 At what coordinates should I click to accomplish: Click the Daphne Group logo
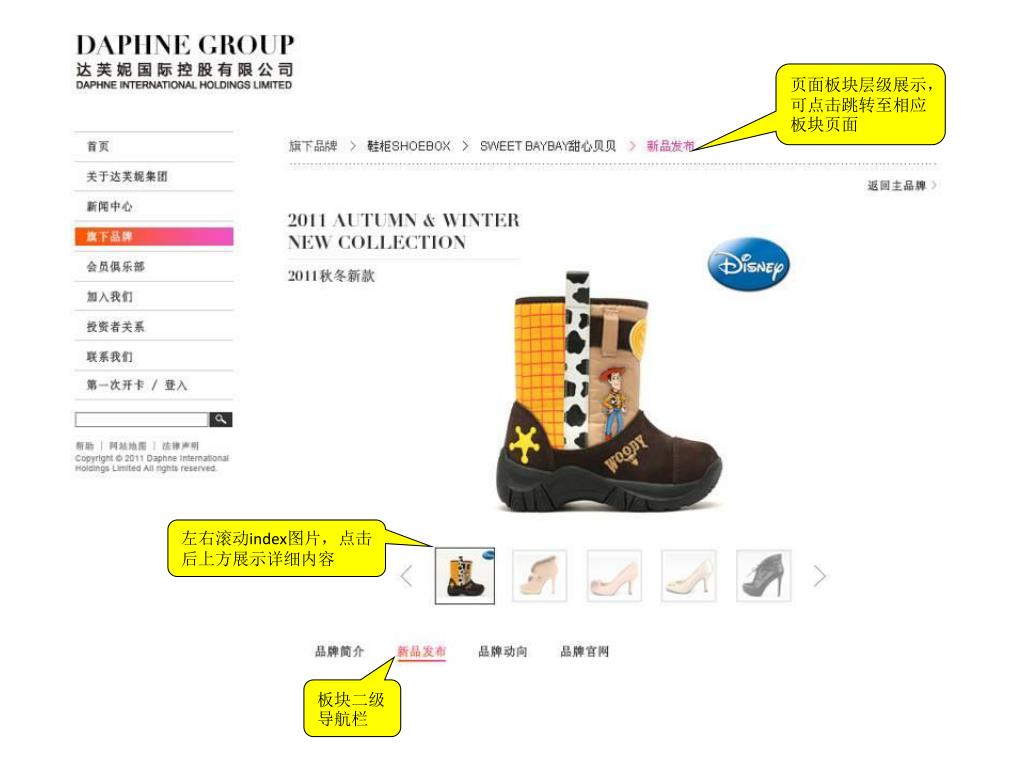coord(185,62)
